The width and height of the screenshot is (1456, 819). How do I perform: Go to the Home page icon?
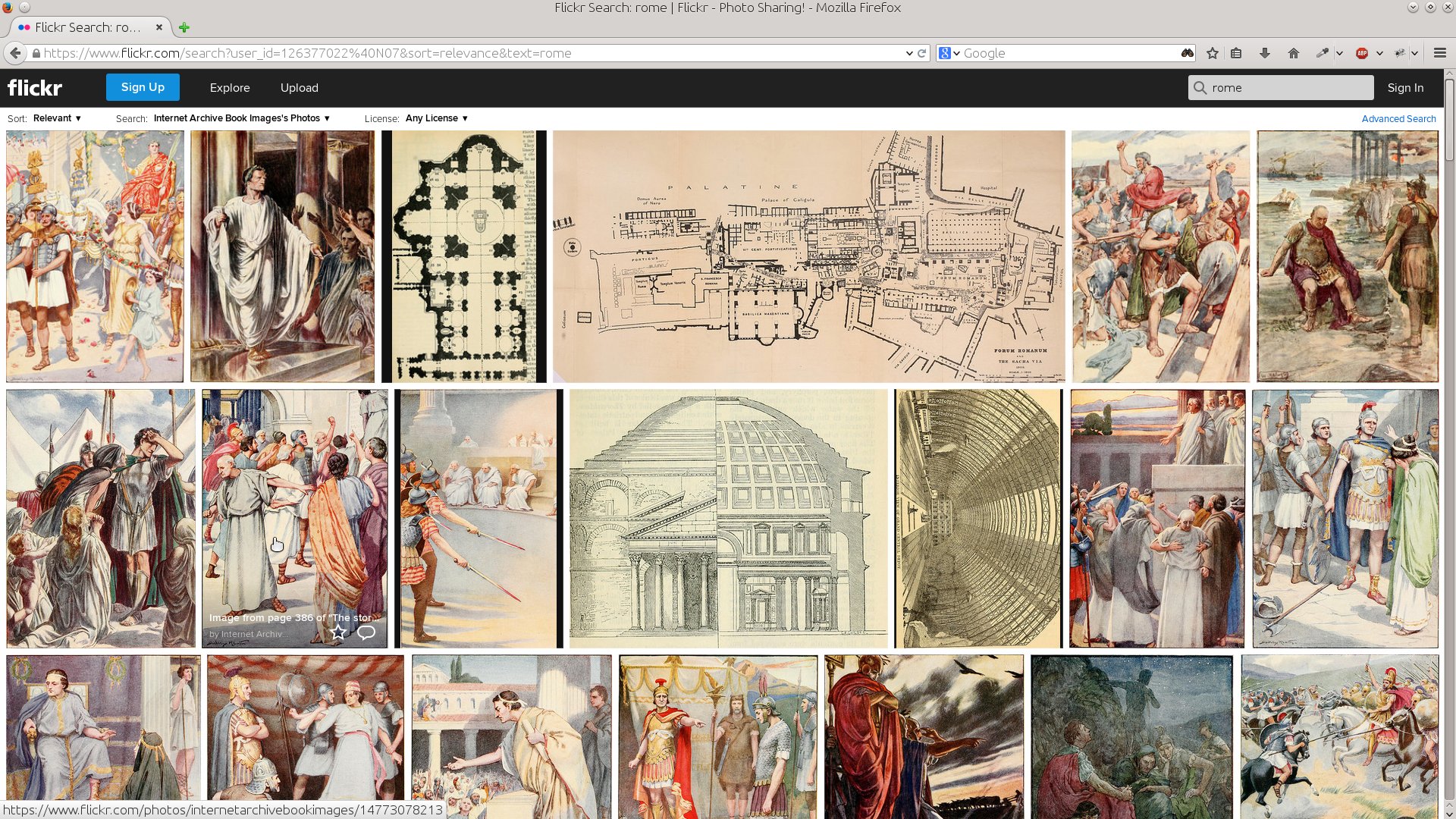[1294, 53]
